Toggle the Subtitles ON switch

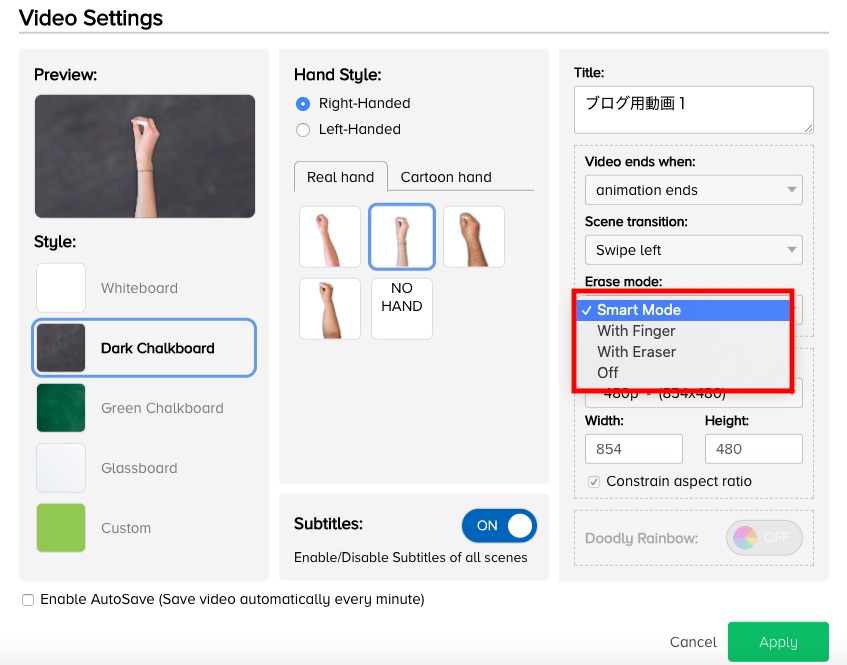pos(499,525)
